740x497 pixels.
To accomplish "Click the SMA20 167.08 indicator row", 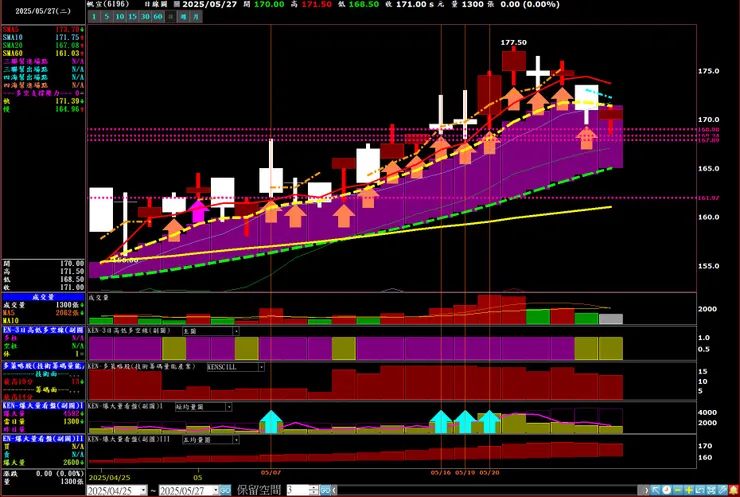I will pyautogui.click(x=43, y=45).
